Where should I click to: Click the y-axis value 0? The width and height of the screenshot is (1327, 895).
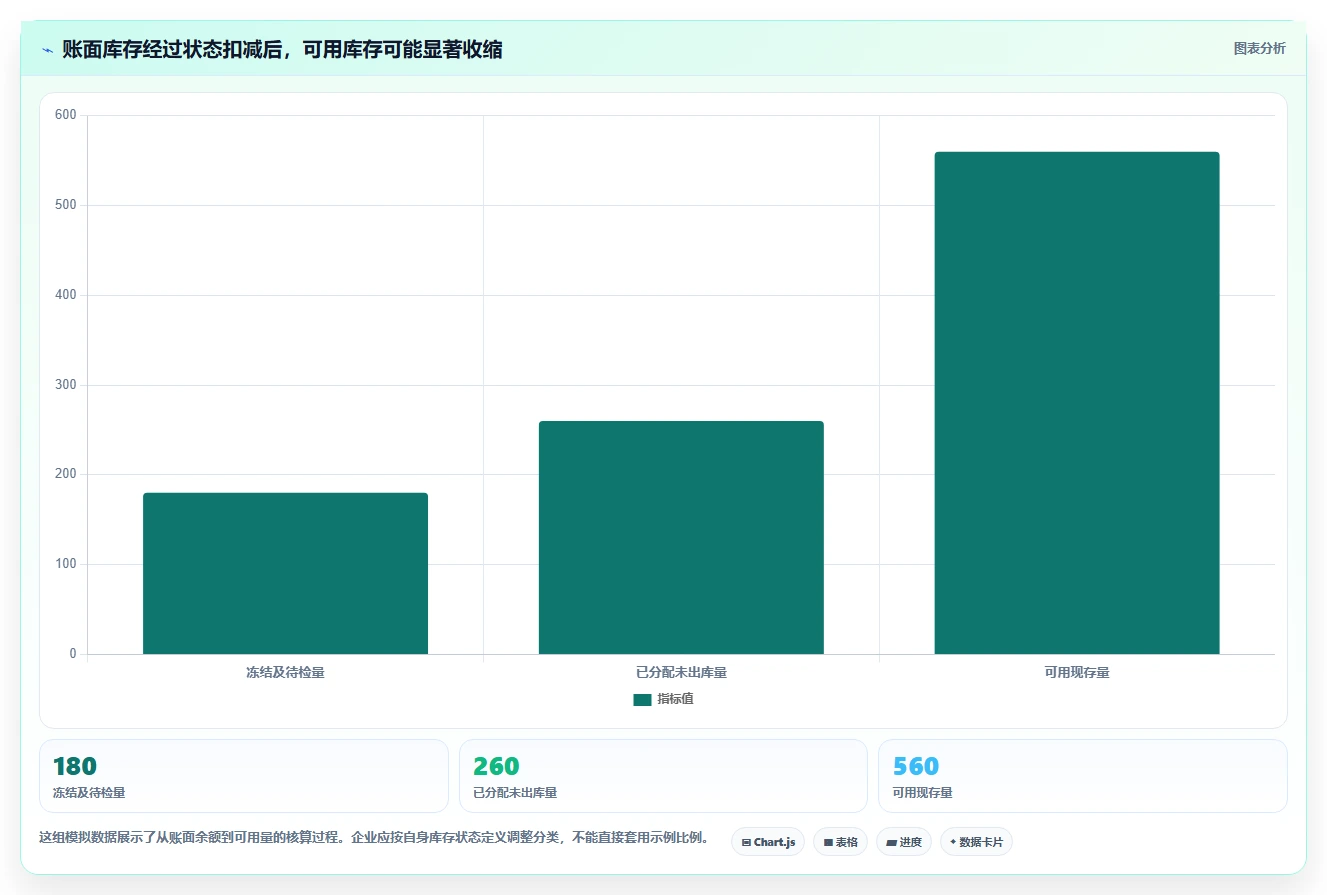pos(73,654)
